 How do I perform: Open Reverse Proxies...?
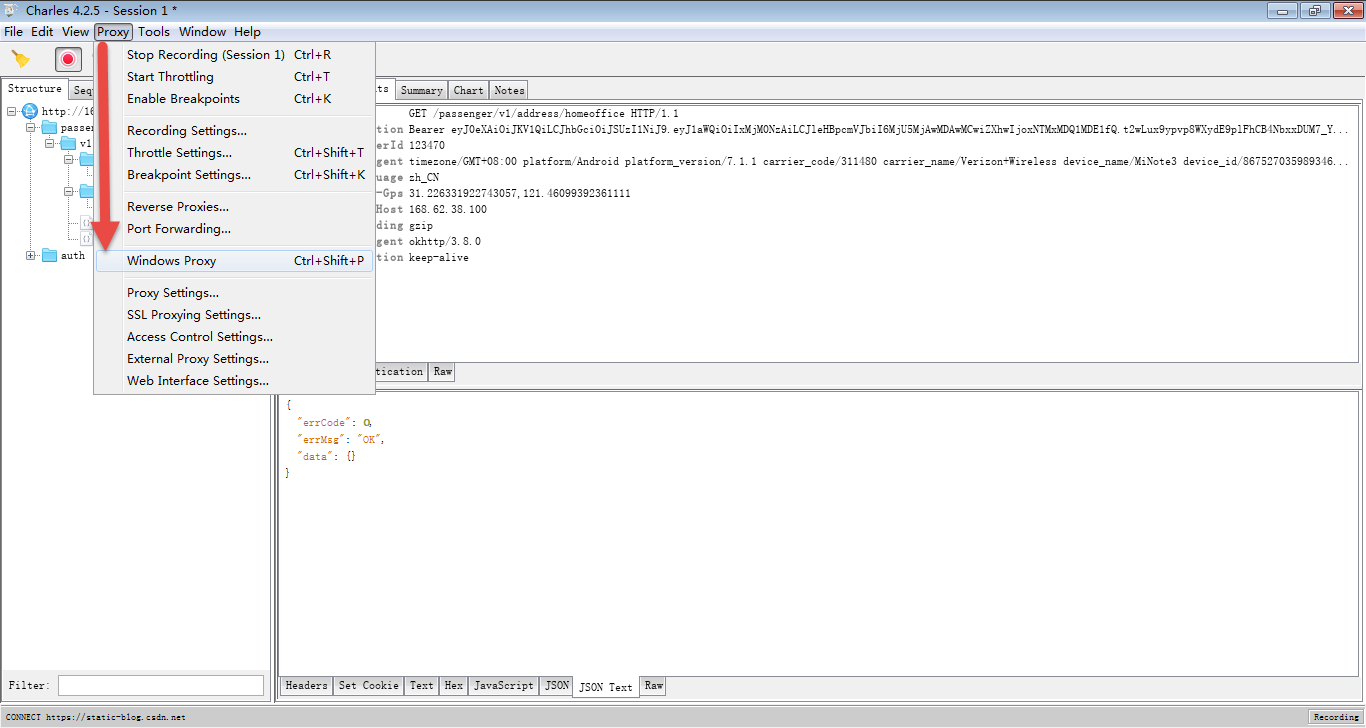[234, 207]
